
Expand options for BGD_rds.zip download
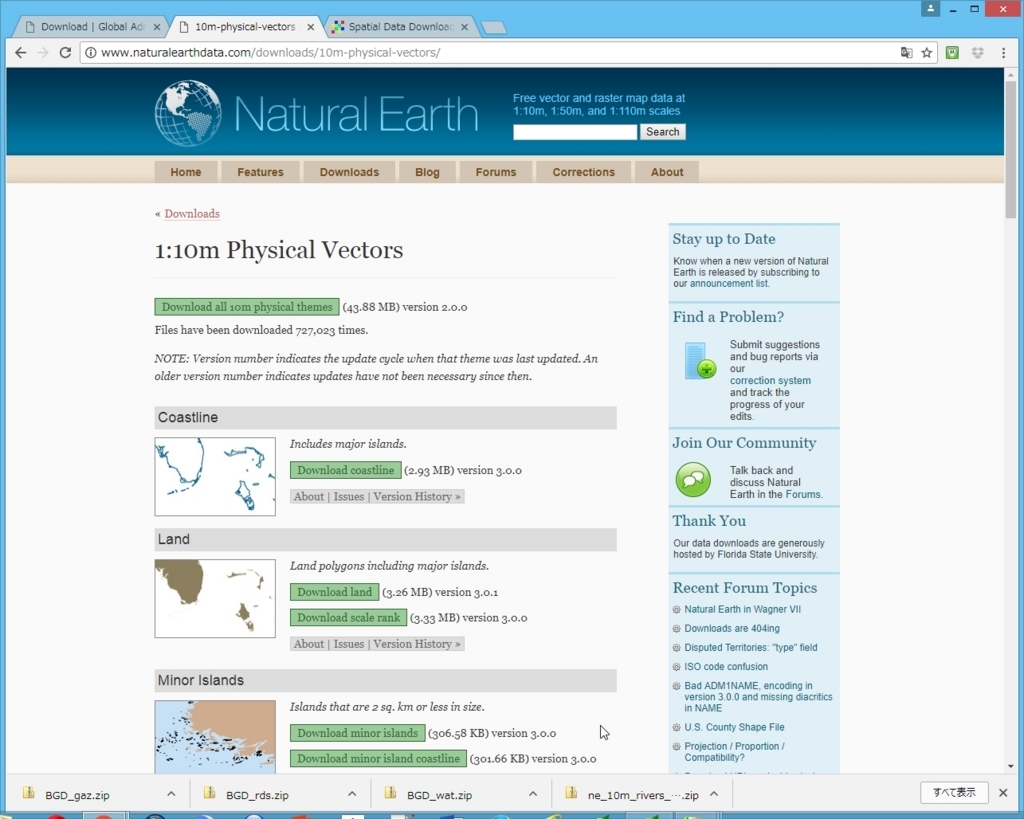(352, 794)
